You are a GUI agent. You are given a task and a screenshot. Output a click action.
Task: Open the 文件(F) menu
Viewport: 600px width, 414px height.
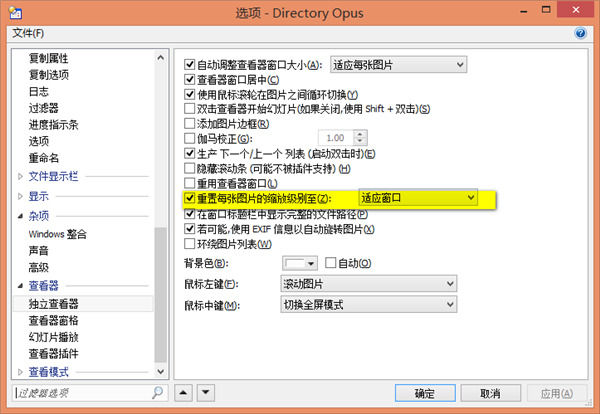[x=28, y=33]
